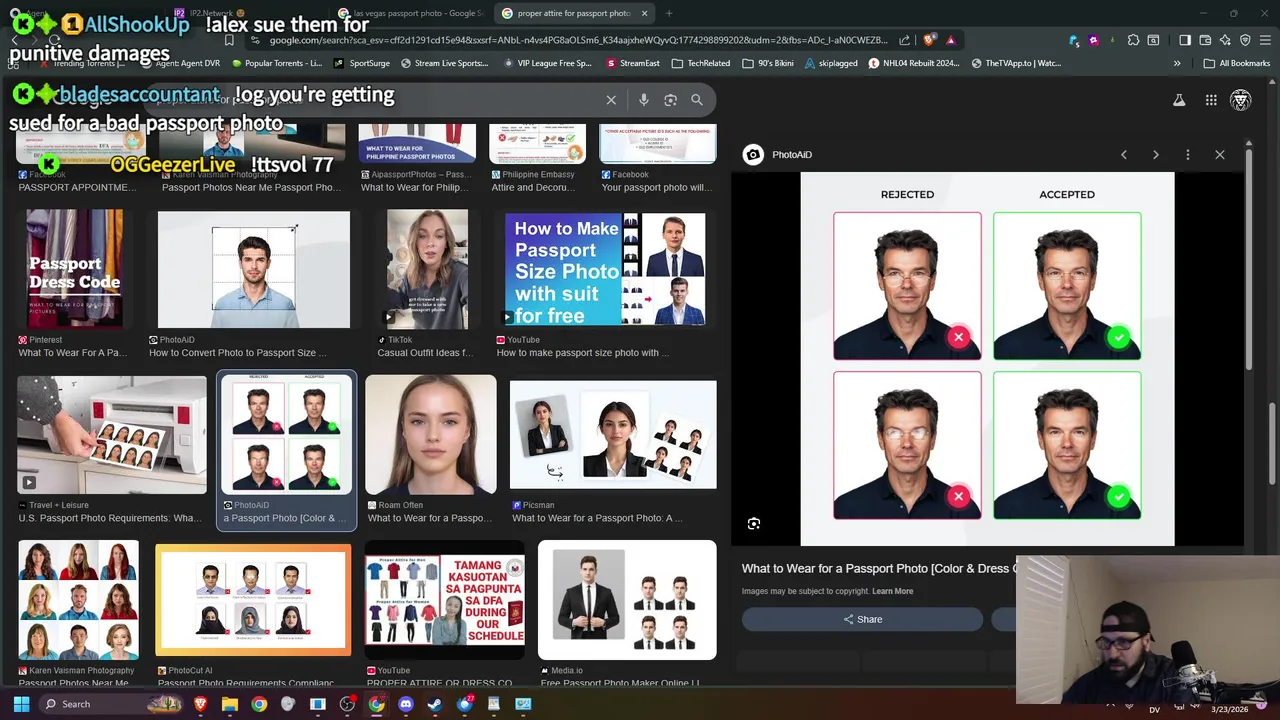The height and width of the screenshot is (720, 1280).
Task: Open the Google account avatar
Action: (1241, 100)
